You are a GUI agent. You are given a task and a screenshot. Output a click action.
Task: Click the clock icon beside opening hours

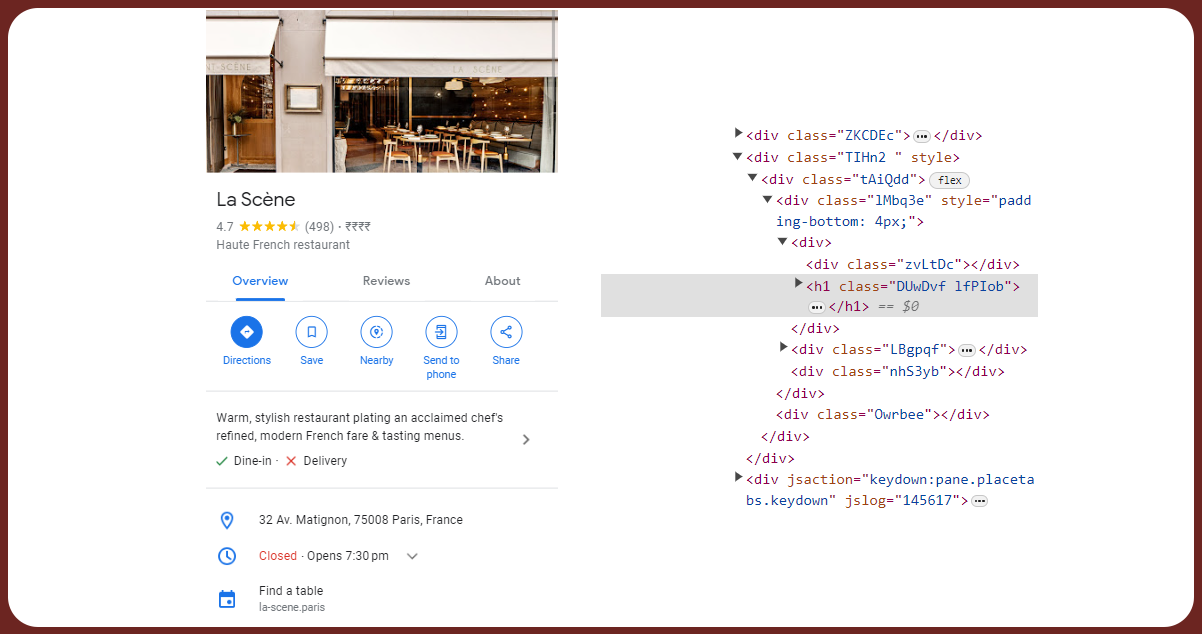click(x=227, y=556)
